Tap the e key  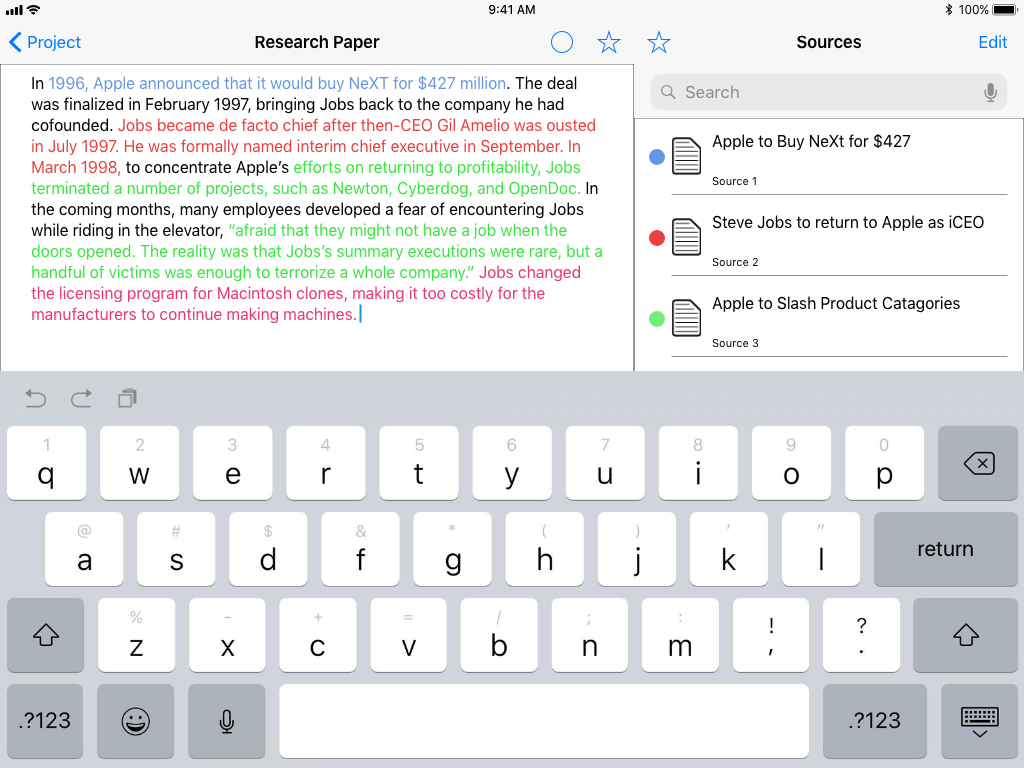click(232, 463)
